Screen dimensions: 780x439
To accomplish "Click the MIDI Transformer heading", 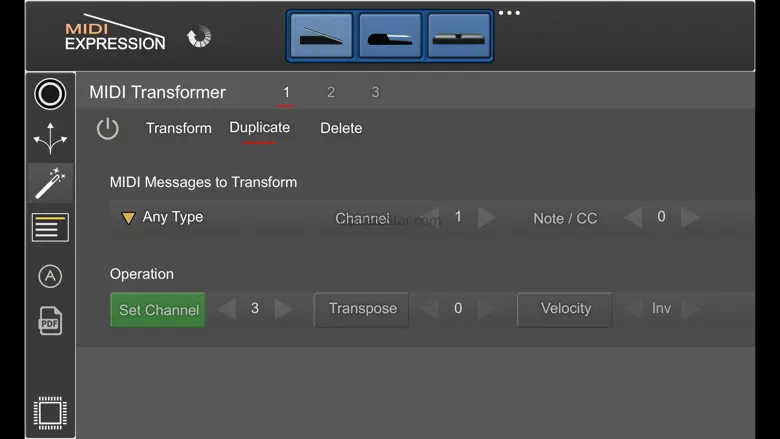I will (x=157, y=92).
